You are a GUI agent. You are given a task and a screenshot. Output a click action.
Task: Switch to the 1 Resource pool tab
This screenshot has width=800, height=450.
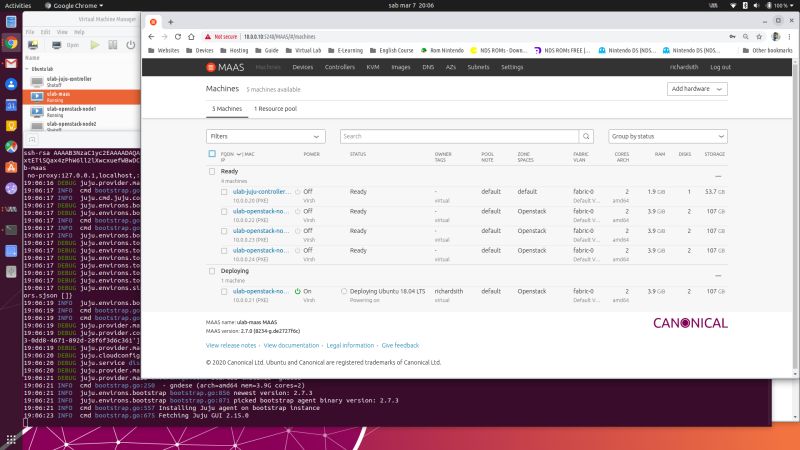275,109
